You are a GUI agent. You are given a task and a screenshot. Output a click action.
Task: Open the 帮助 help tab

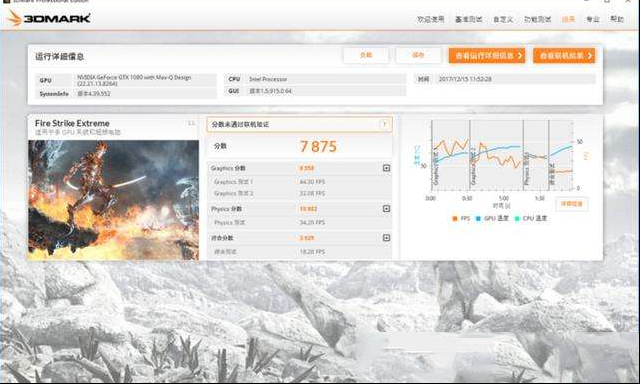pyautogui.click(x=616, y=19)
